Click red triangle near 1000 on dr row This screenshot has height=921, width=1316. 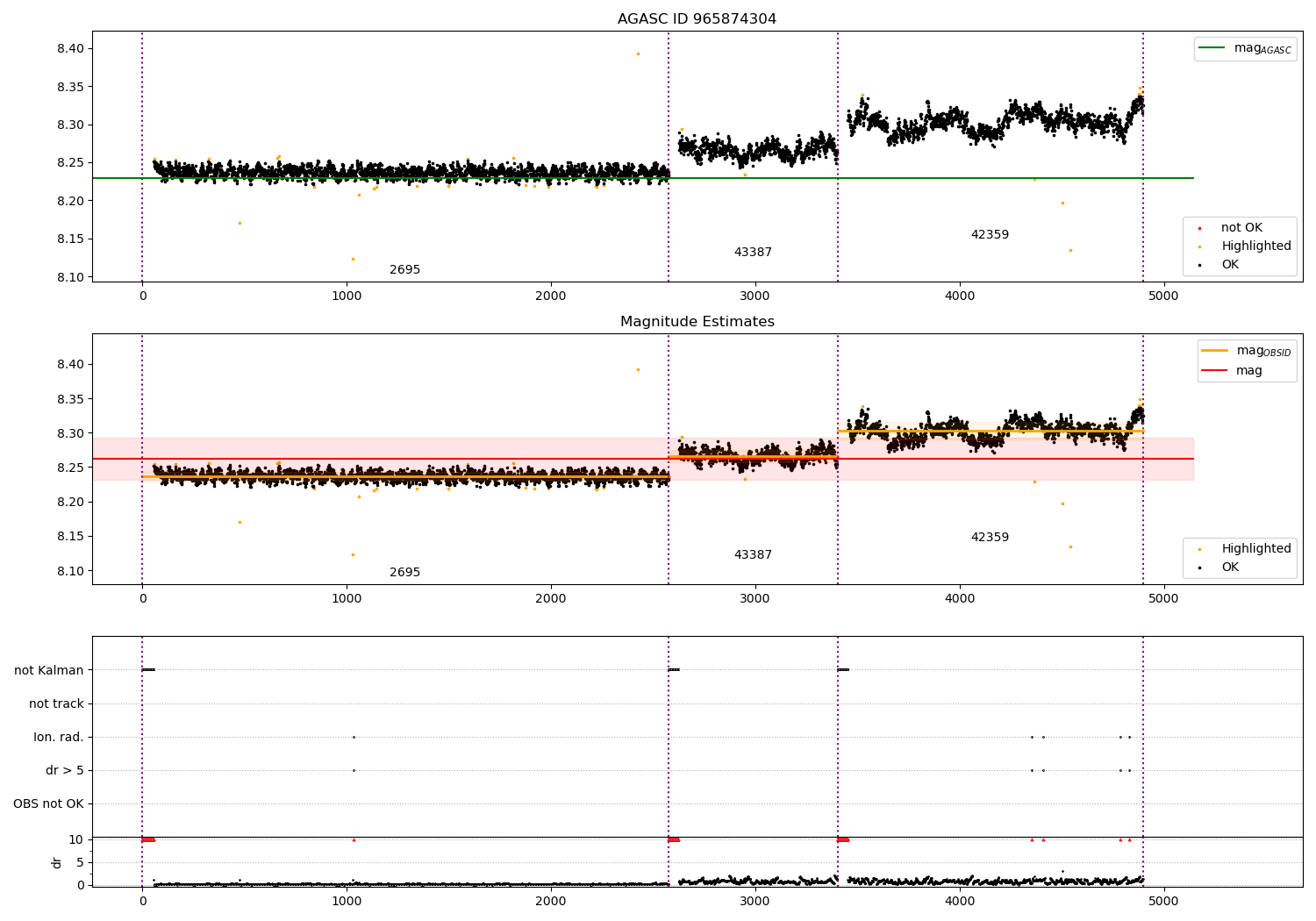[x=354, y=840]
